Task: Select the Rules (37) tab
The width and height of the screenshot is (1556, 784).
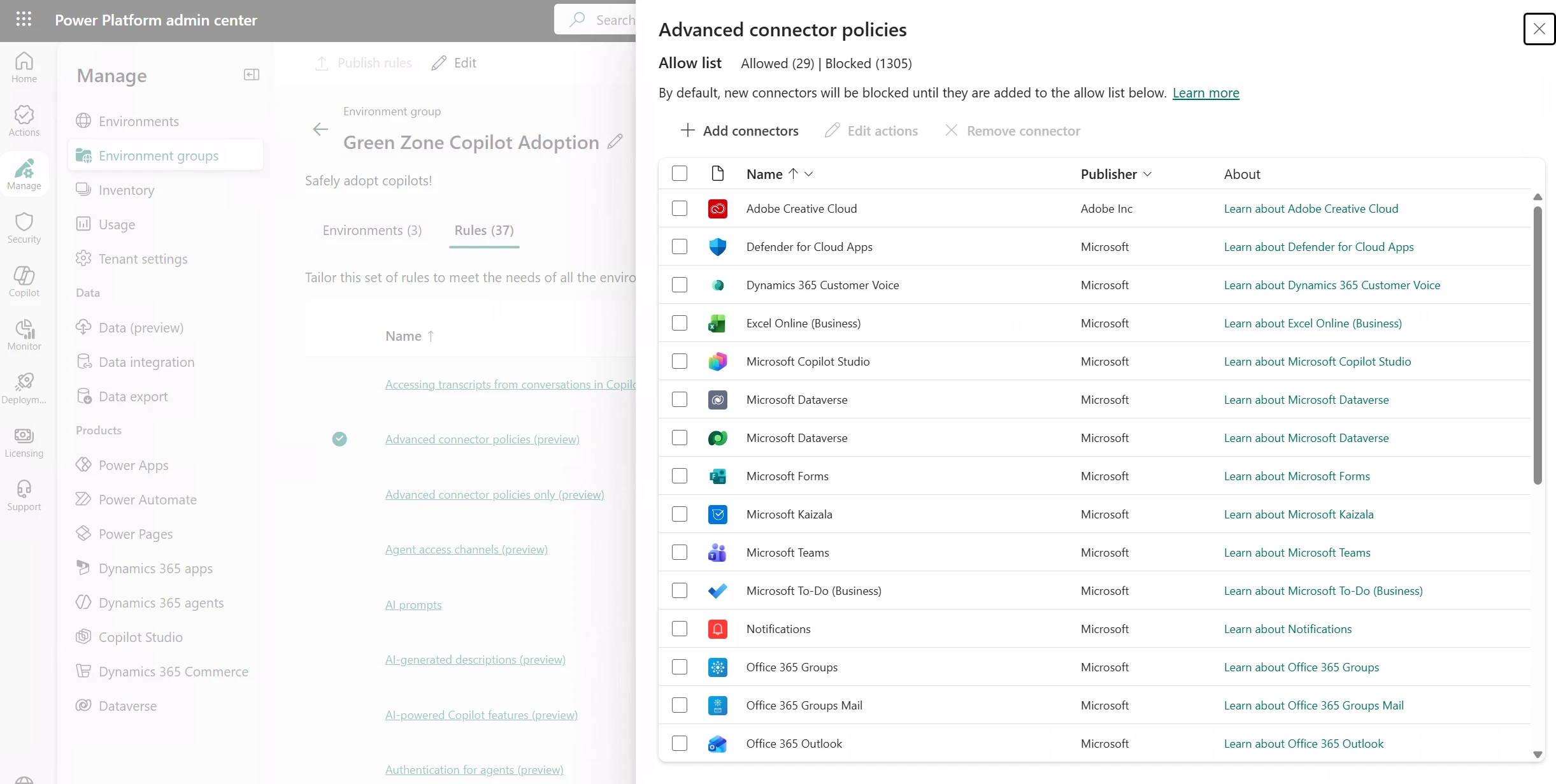Action: click(x=484, y=230)
